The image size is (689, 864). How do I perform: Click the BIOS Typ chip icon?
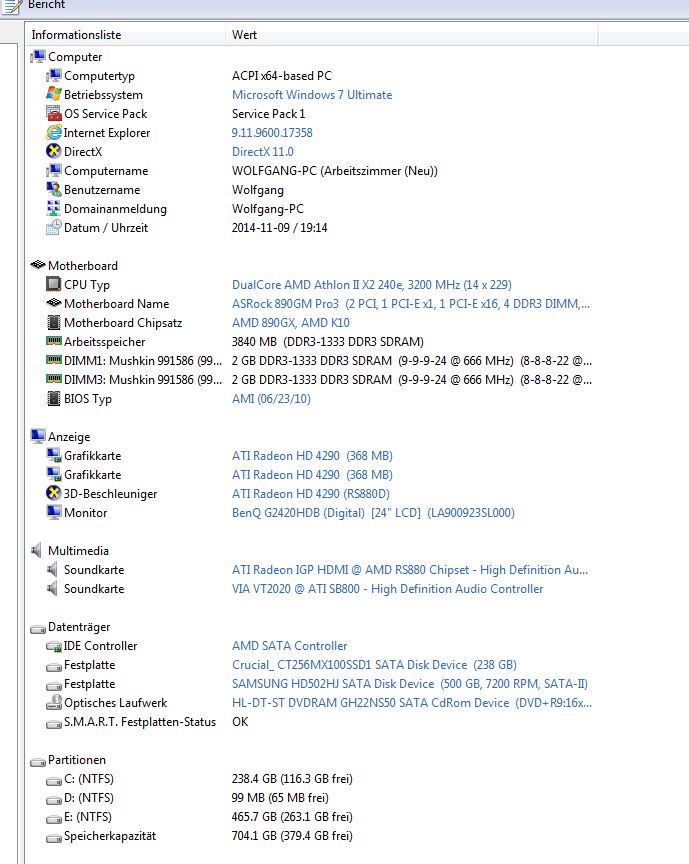(x=53, y=398)
